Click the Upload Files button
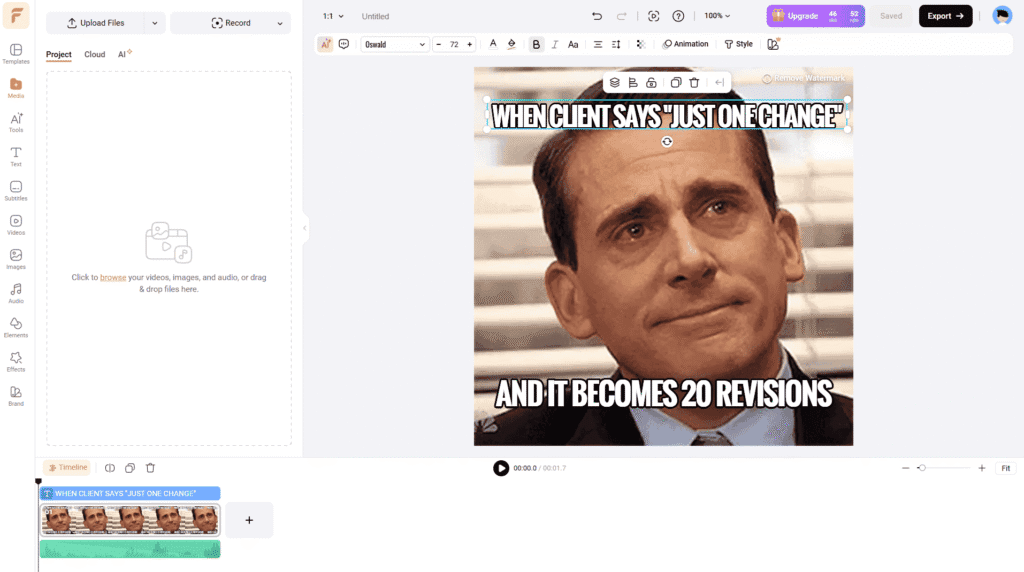Screen dimensions: 1024x572 96,23
